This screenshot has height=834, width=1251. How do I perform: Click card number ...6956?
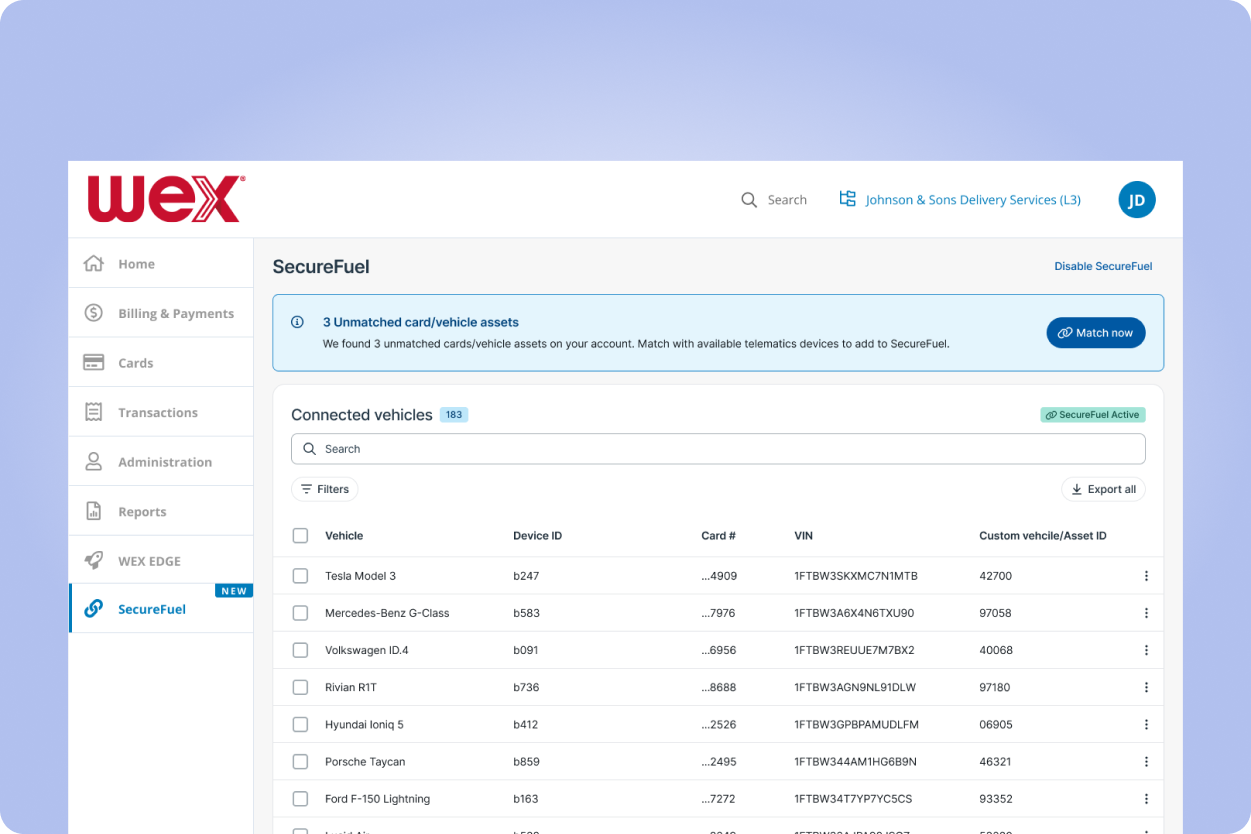click(x=719, y=650)
